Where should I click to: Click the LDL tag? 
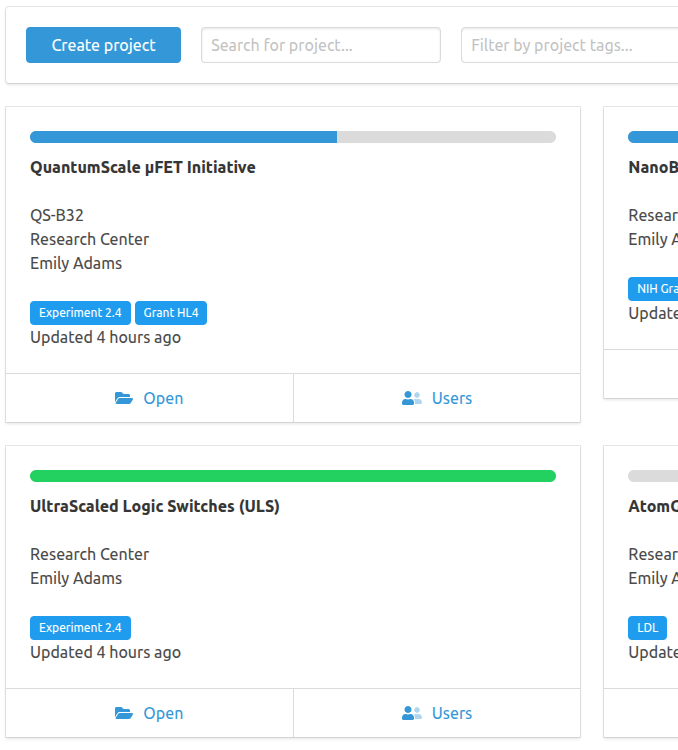coord(647,628)
